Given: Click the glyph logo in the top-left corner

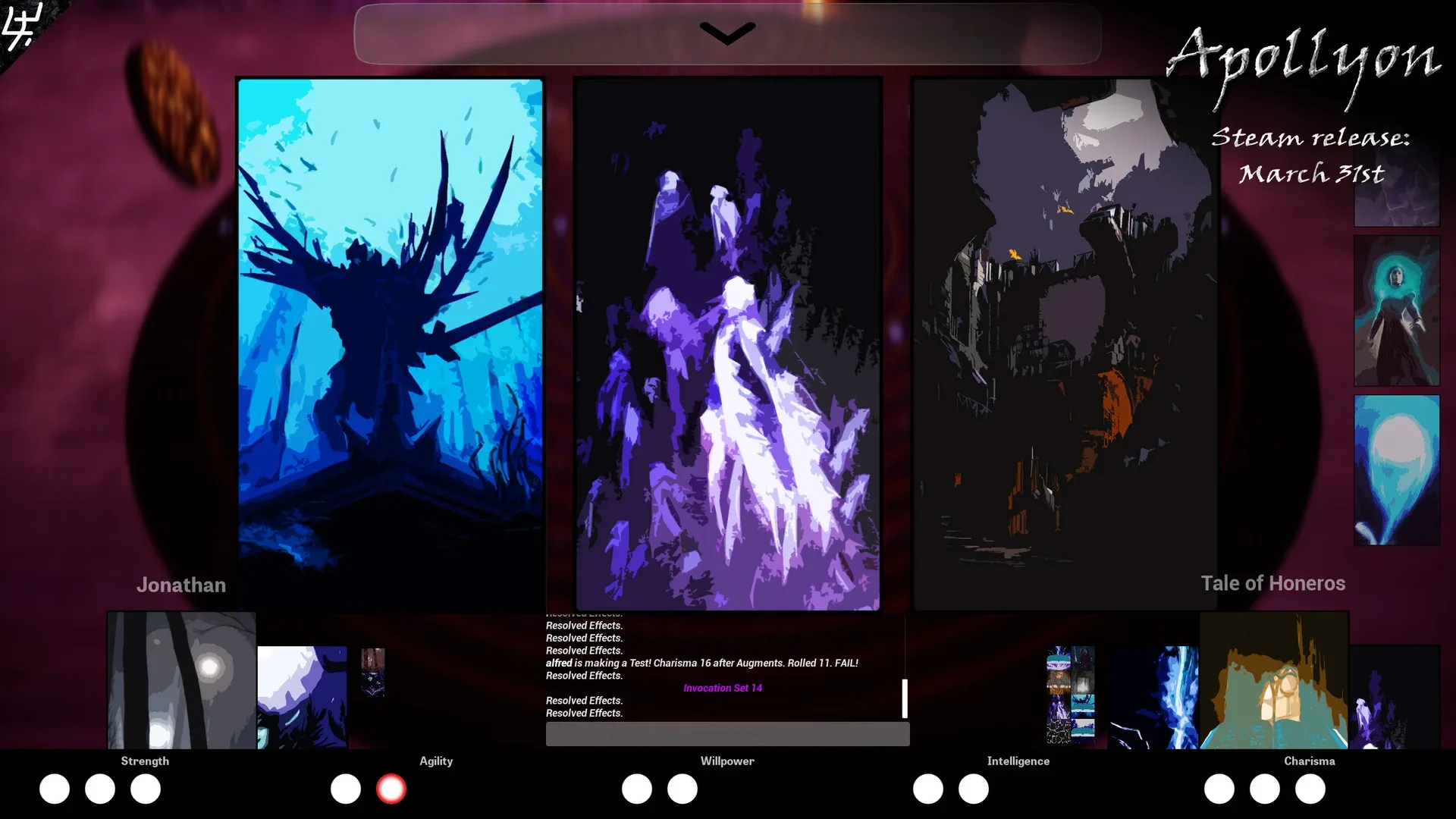Looking at the screenshot, I should [x=20, y=27].
